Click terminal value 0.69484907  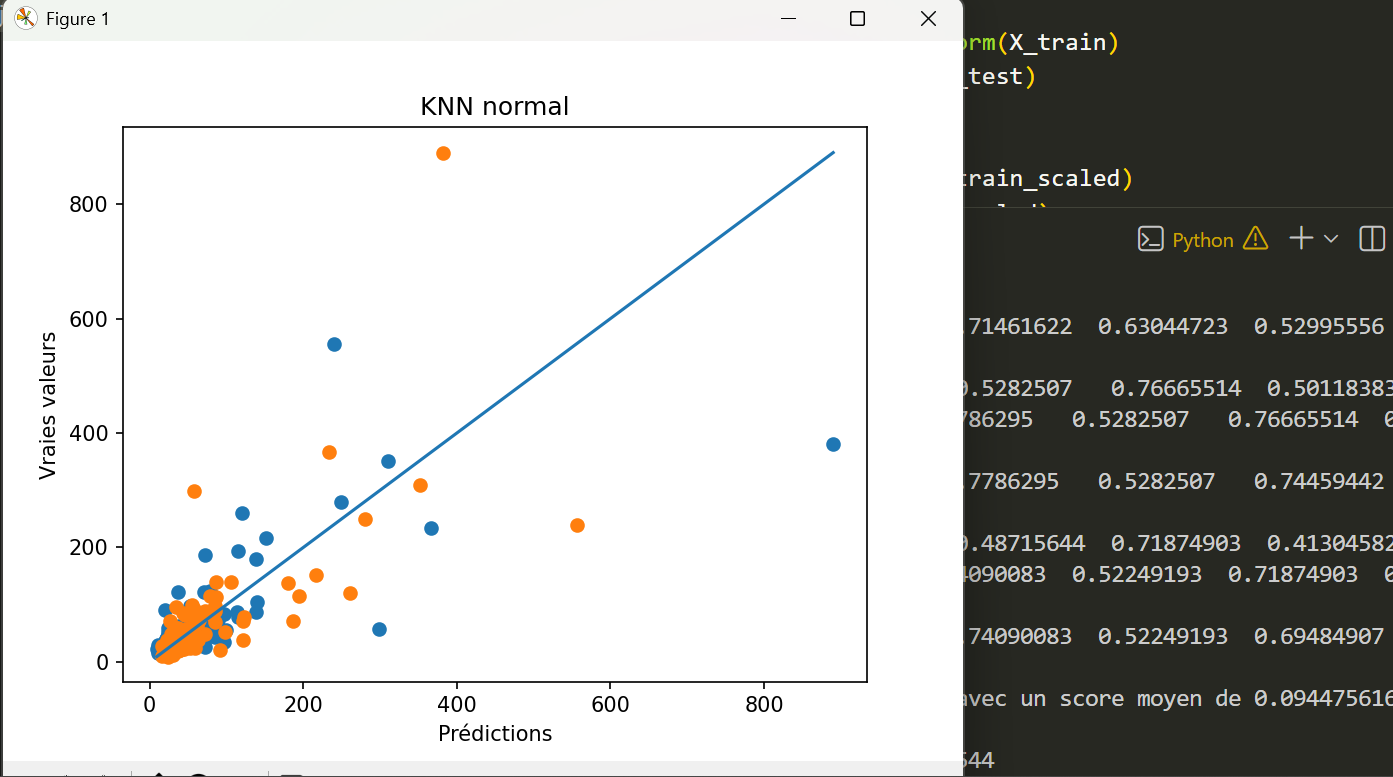click(1319, 636)
